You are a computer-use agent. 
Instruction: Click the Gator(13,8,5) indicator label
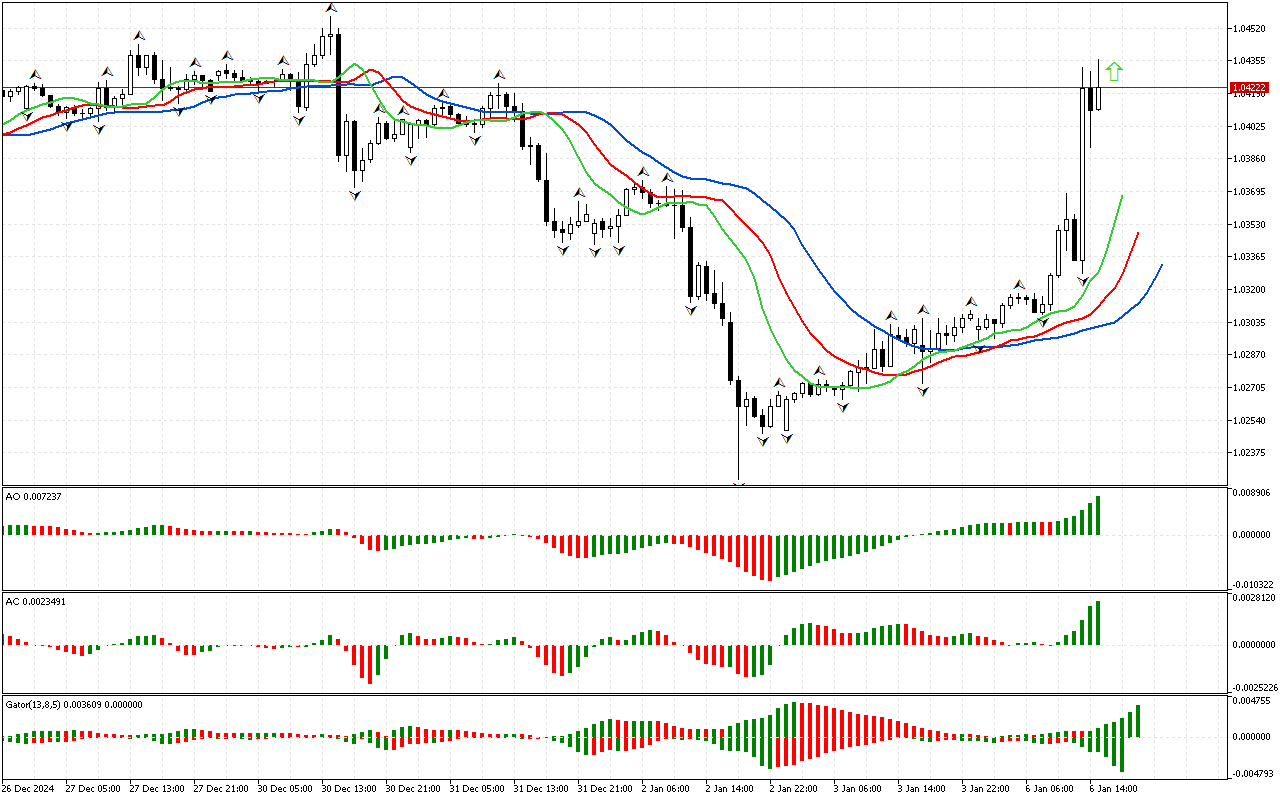click(74, 704)
